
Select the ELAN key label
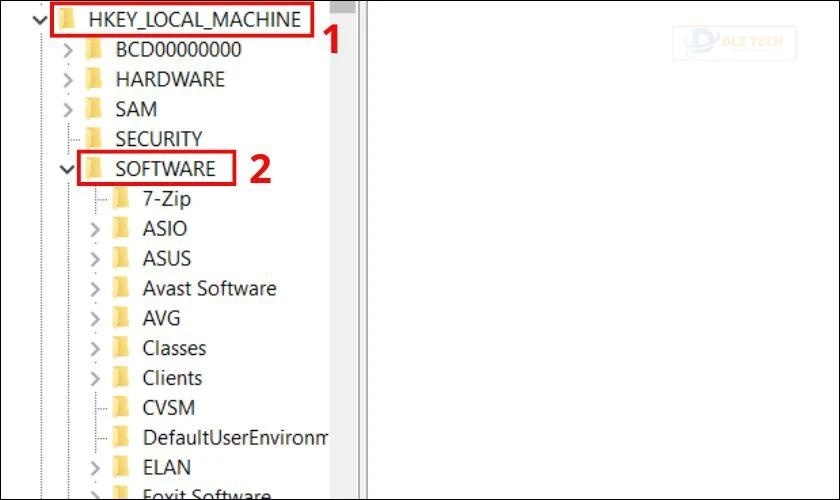click(x=167, y=468)
